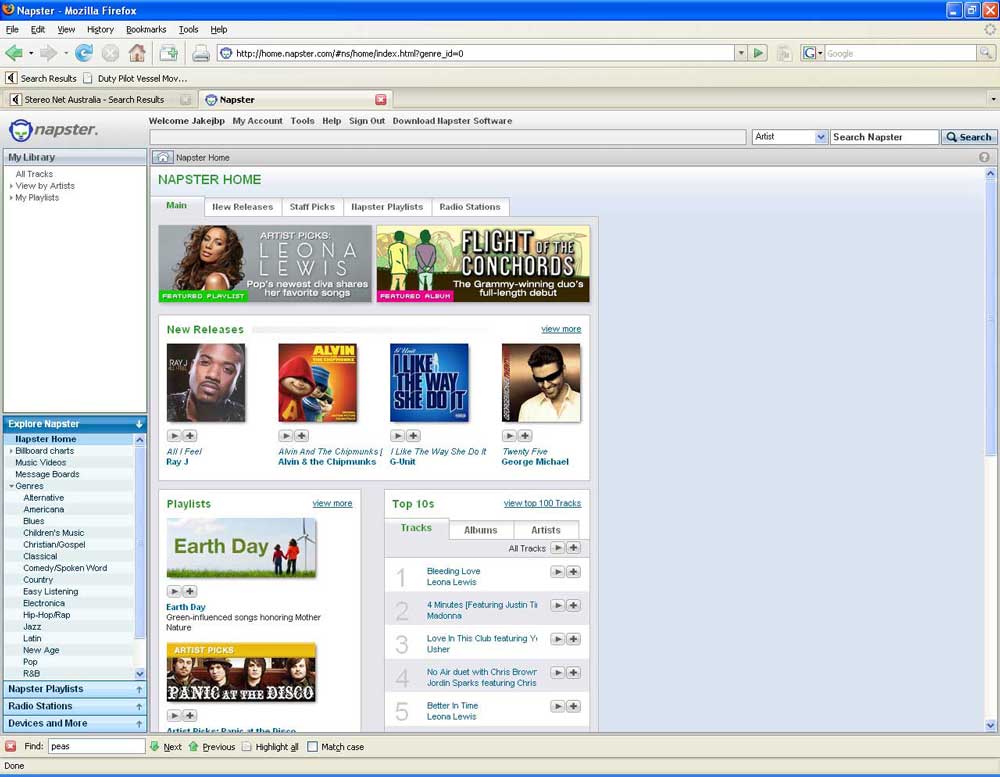1000x777 pixels.
Task: Click view more link for New Releases
Action: pos(561,329)
